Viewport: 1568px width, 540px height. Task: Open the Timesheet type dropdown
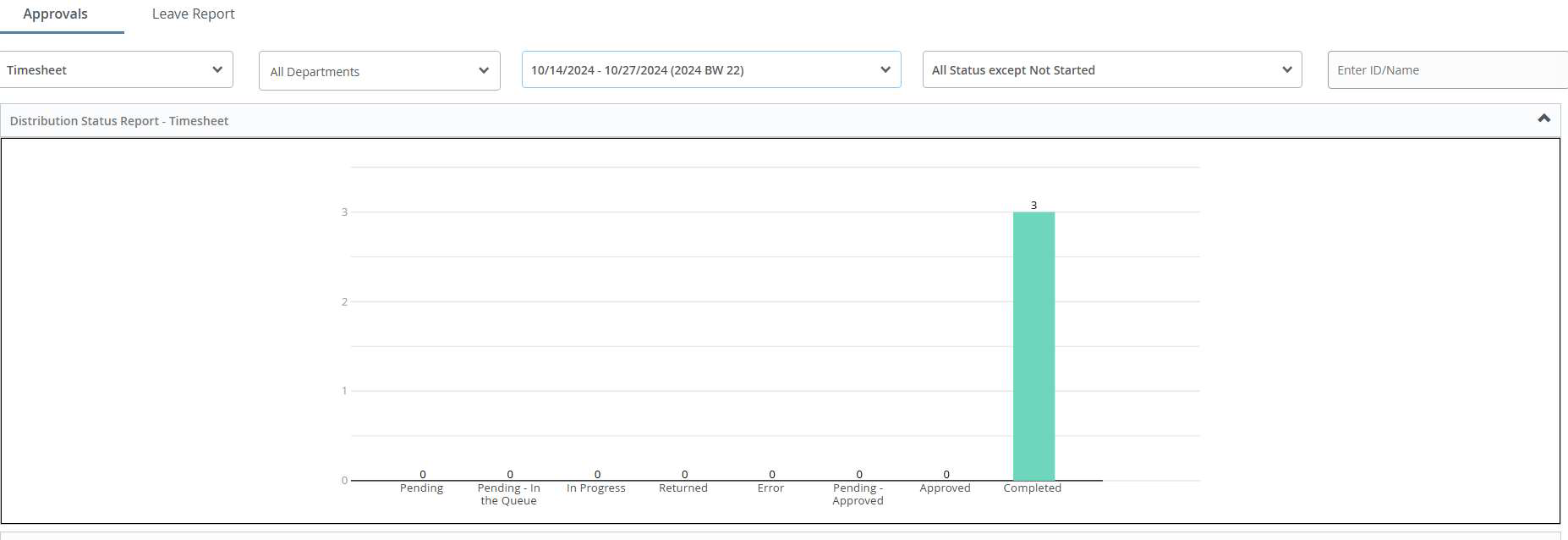tap(116, 70)
